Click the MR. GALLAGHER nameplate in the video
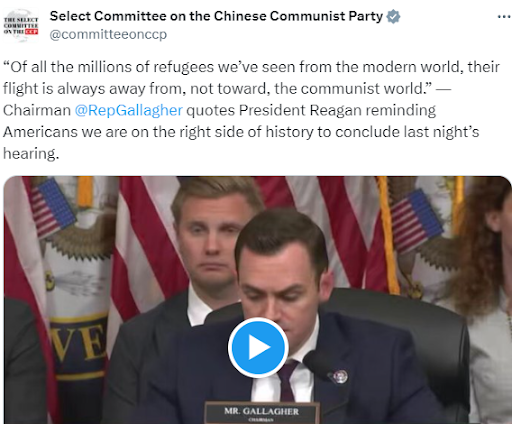Image resolution: width=512 pixels, height=424 pixels. click(x=262, y=412)
